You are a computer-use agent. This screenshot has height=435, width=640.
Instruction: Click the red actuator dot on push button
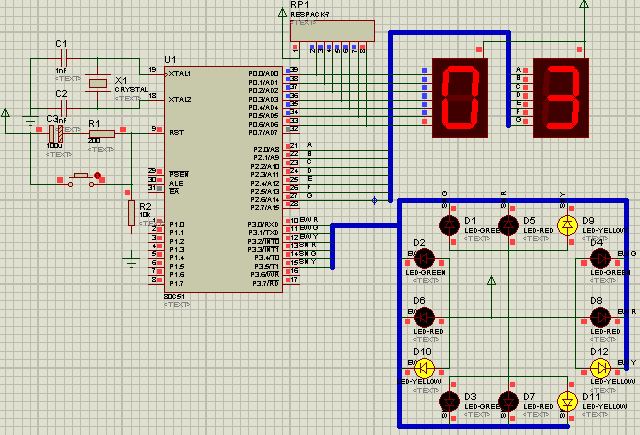[x=97, y=175]
